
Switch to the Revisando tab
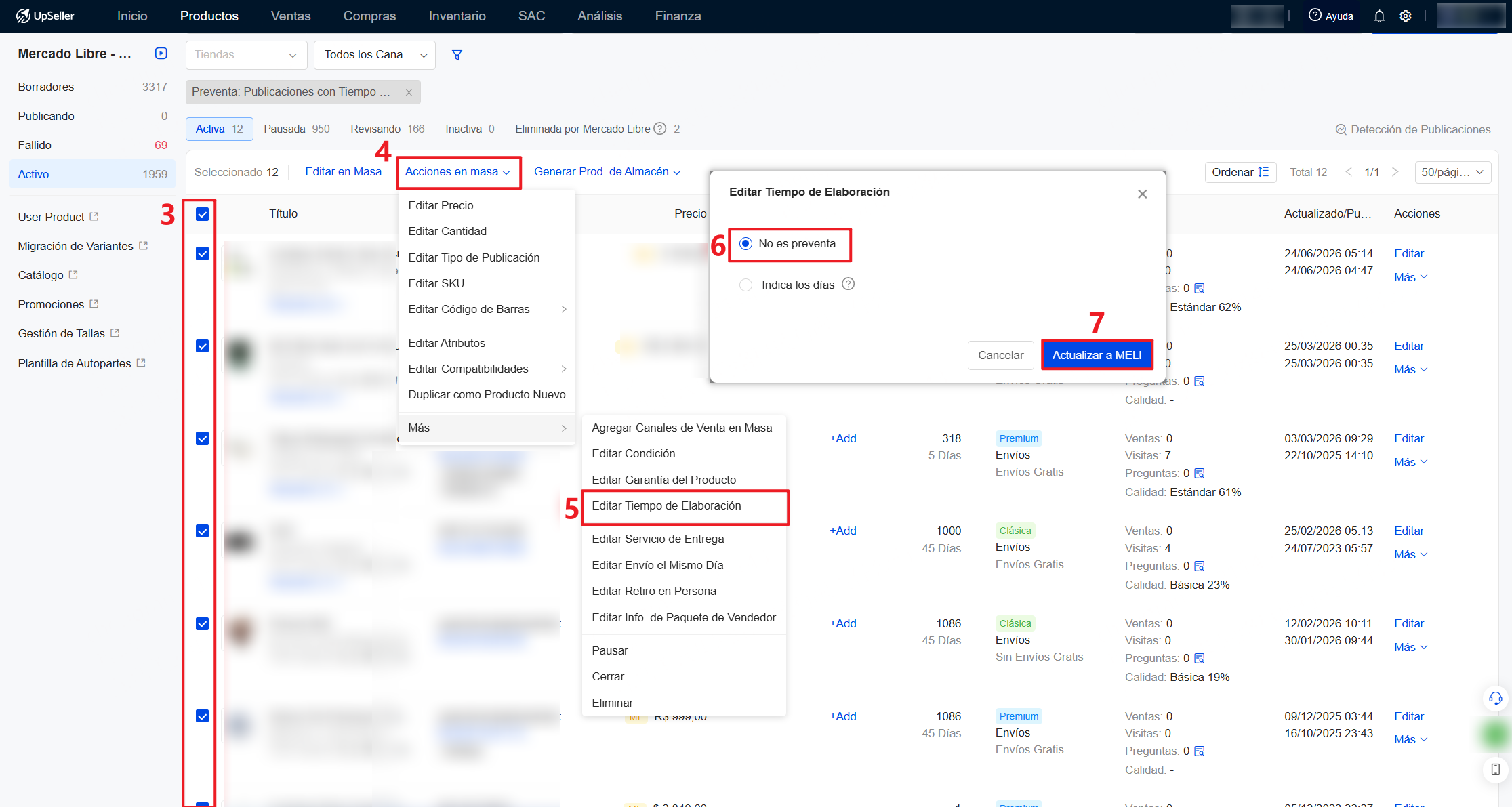(x=387, y=129)
